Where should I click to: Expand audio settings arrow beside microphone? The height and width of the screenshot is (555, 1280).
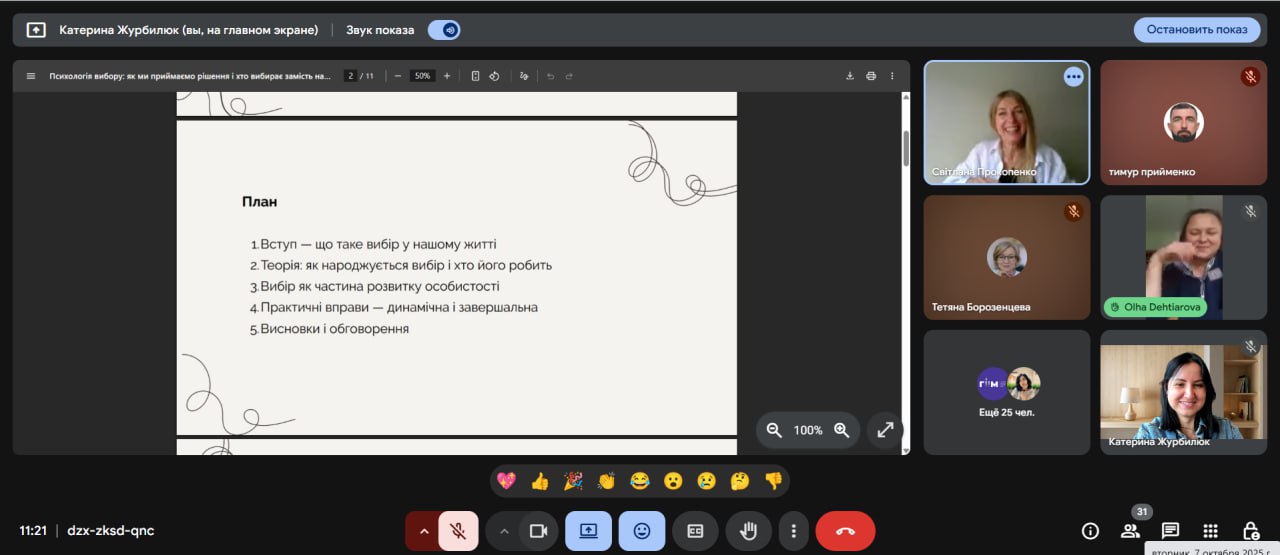click(424, 531)
